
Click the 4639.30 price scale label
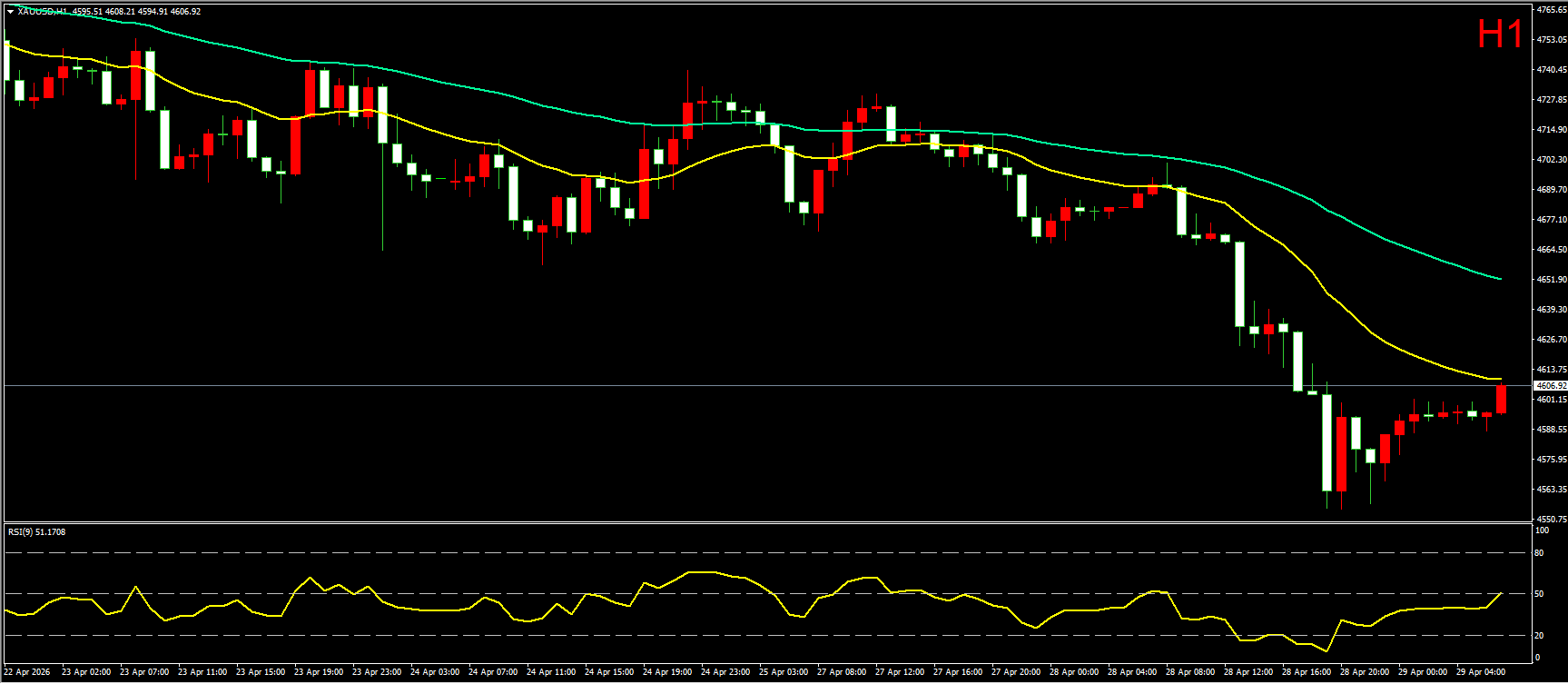[1551, 310]
